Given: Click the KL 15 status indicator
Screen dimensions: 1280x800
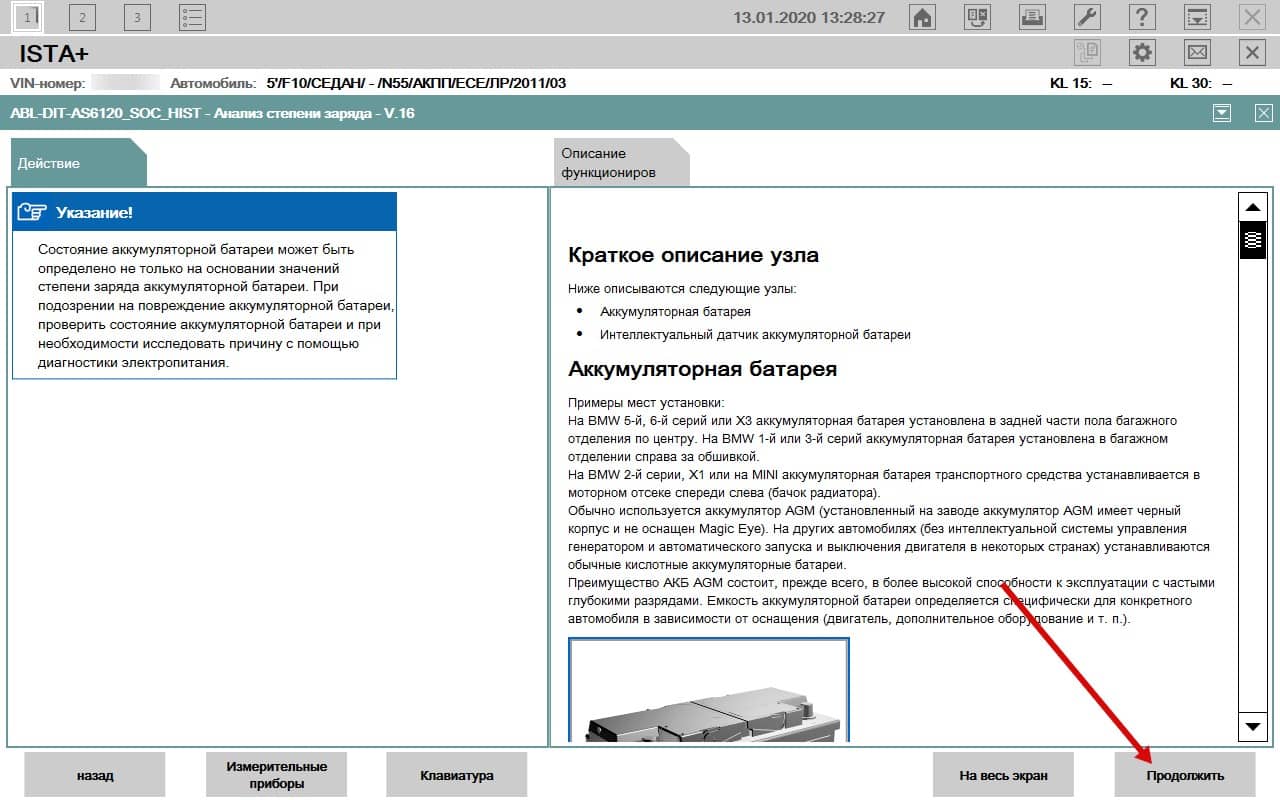Looking at the screenshot, I should pos(1081,83).
